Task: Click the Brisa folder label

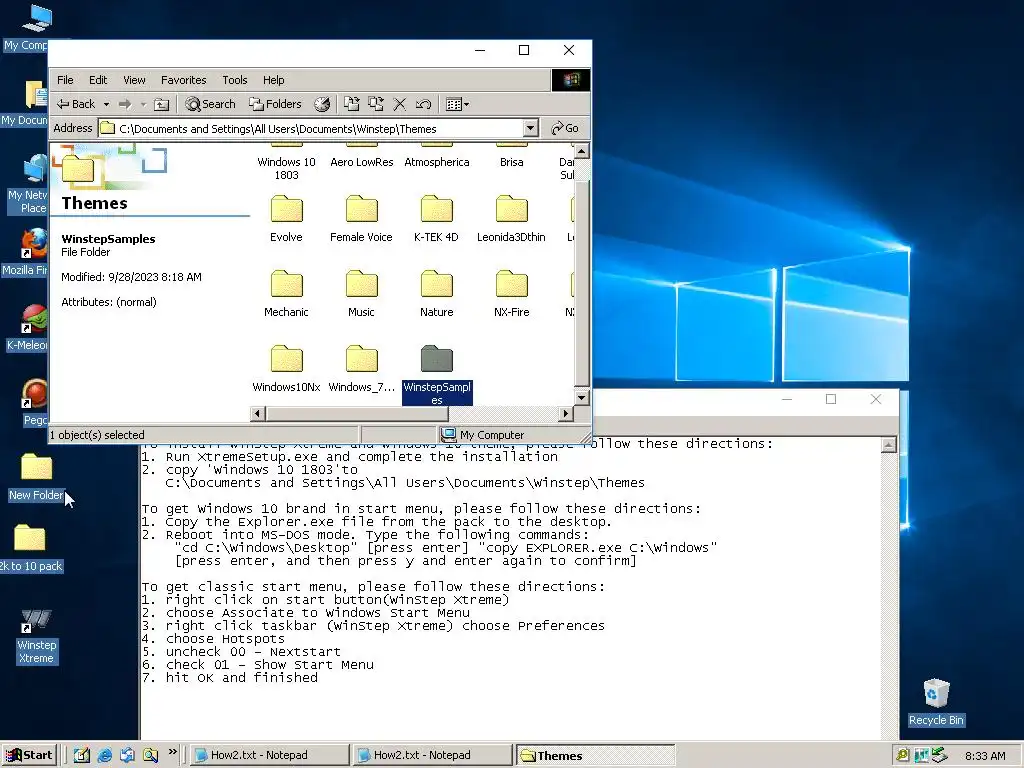Action: [511, 162]
